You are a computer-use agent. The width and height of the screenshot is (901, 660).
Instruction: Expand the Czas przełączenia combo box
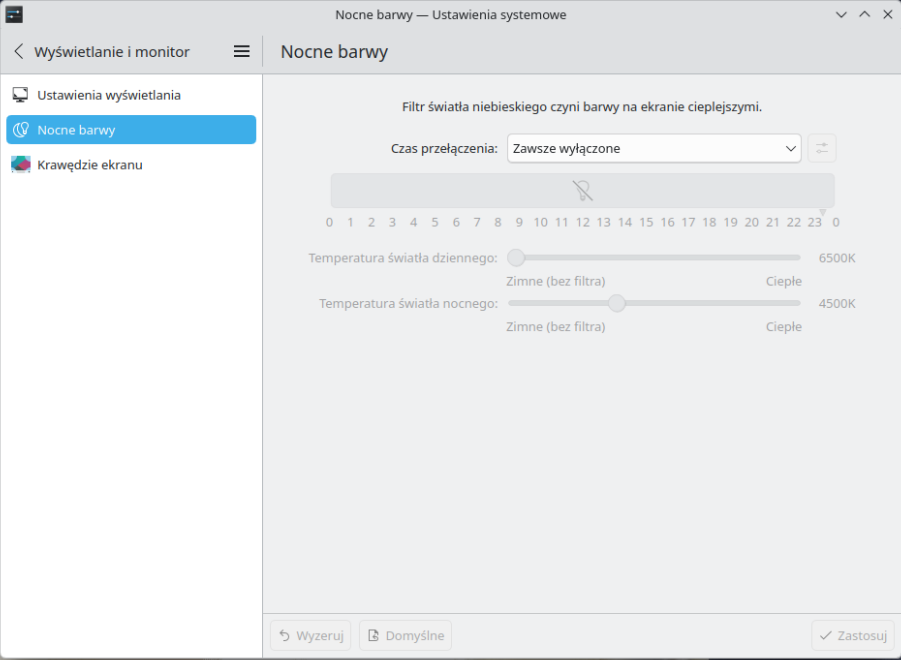653,148
